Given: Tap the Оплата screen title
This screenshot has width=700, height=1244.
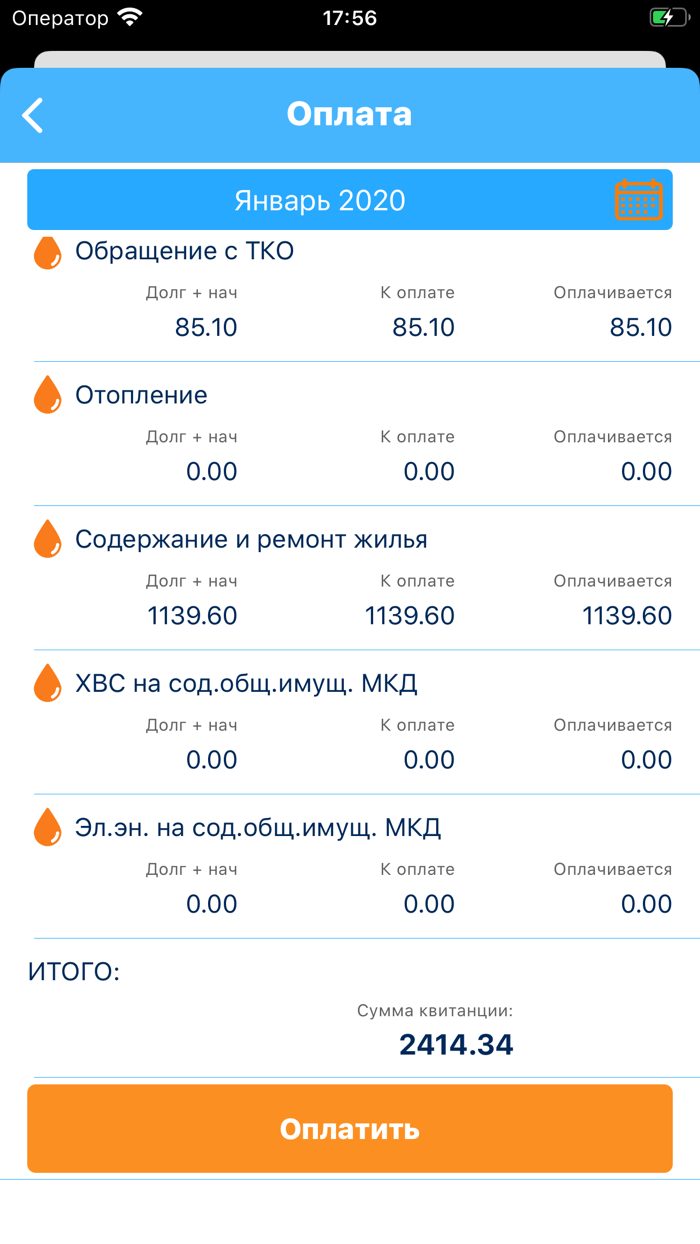Looking at the screenshot, I should [350, 113].
